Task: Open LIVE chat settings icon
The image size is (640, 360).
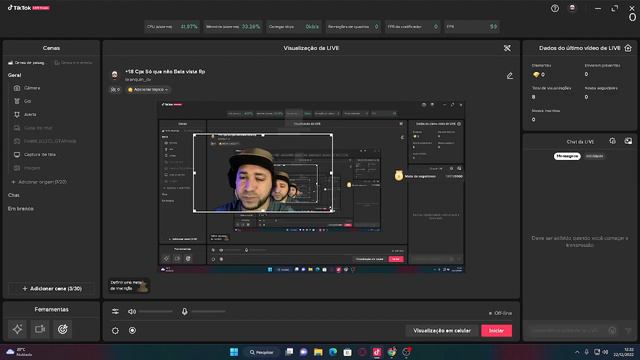Action: click(x=612, y=141)
